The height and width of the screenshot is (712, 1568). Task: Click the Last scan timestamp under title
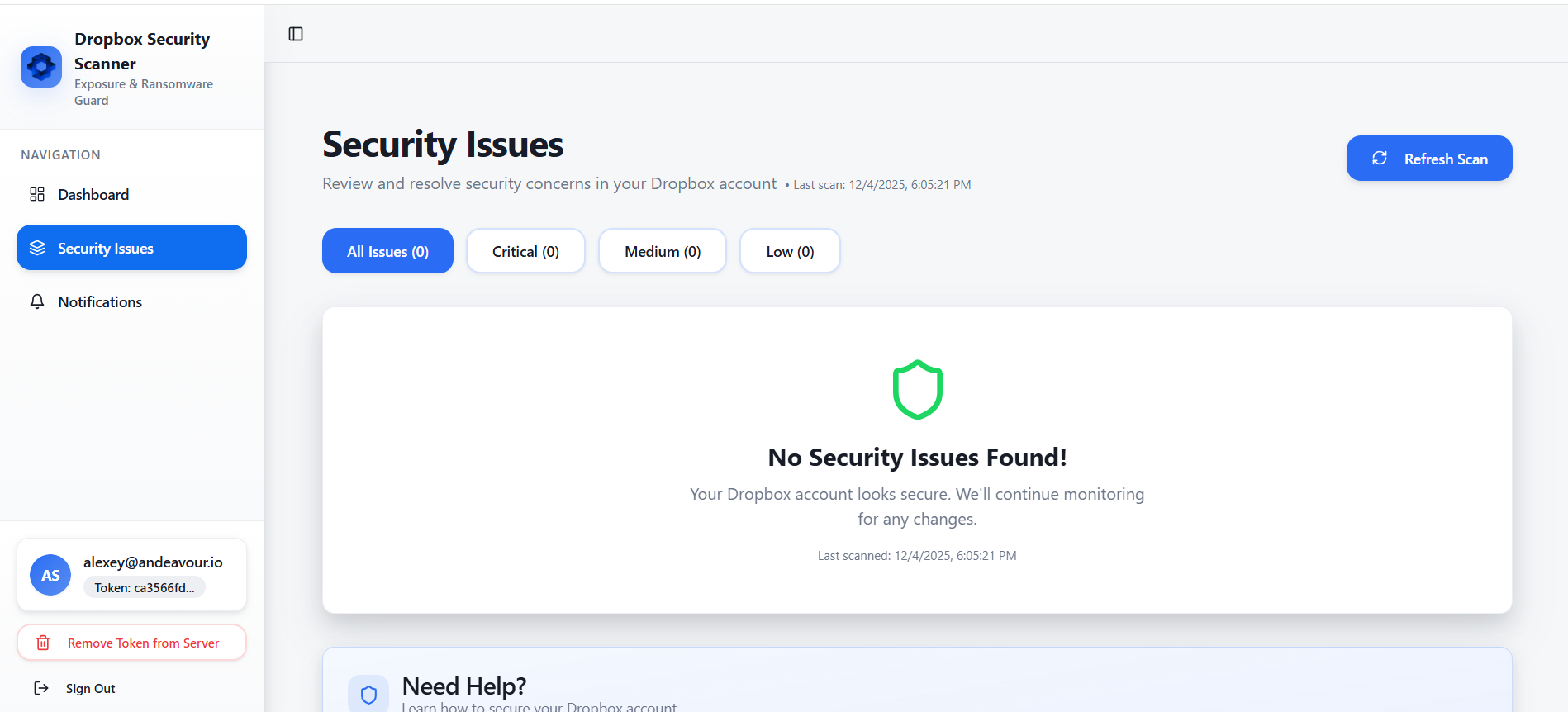878,185
